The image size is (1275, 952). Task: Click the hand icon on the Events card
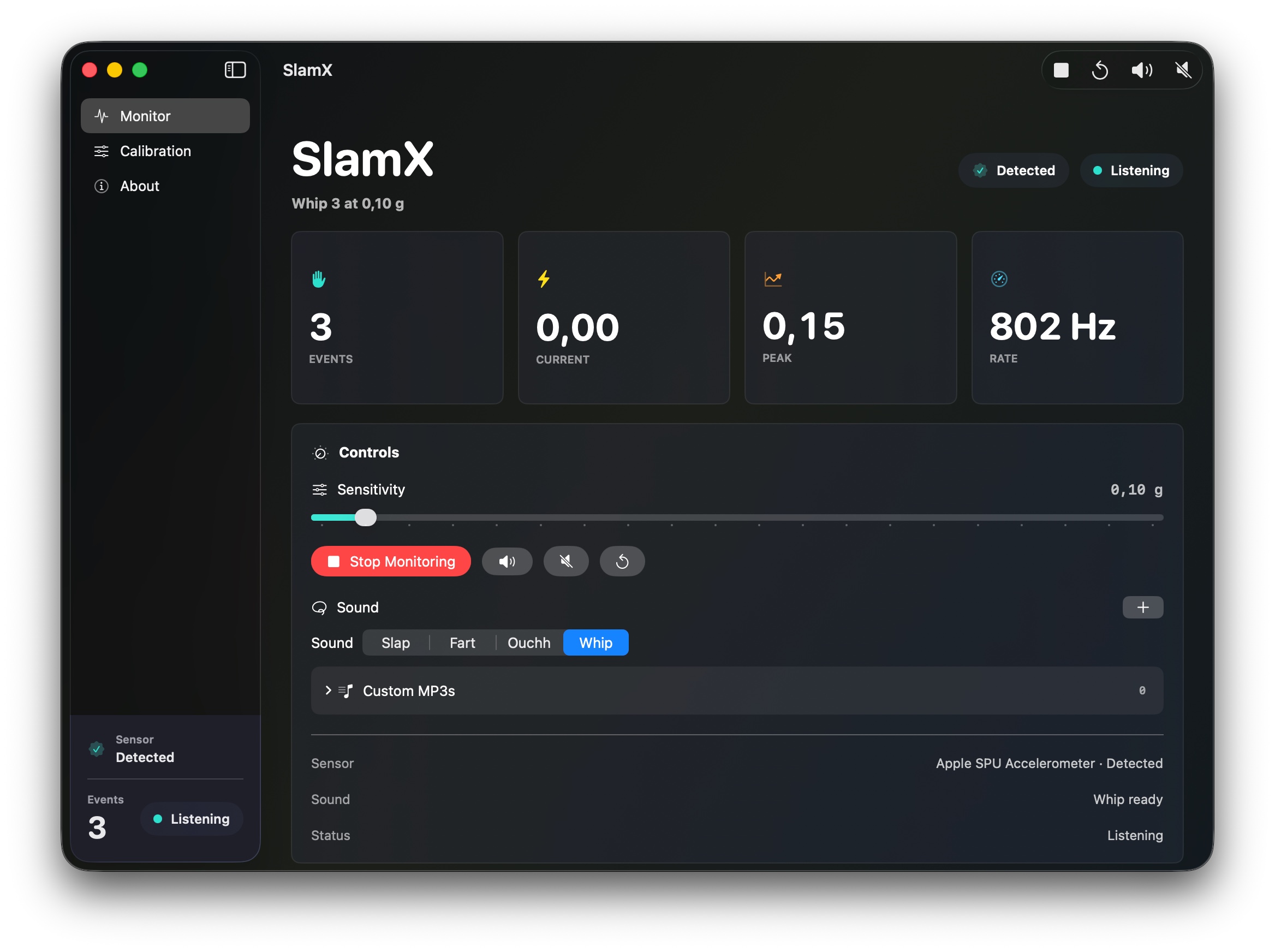tap(319, 279)
